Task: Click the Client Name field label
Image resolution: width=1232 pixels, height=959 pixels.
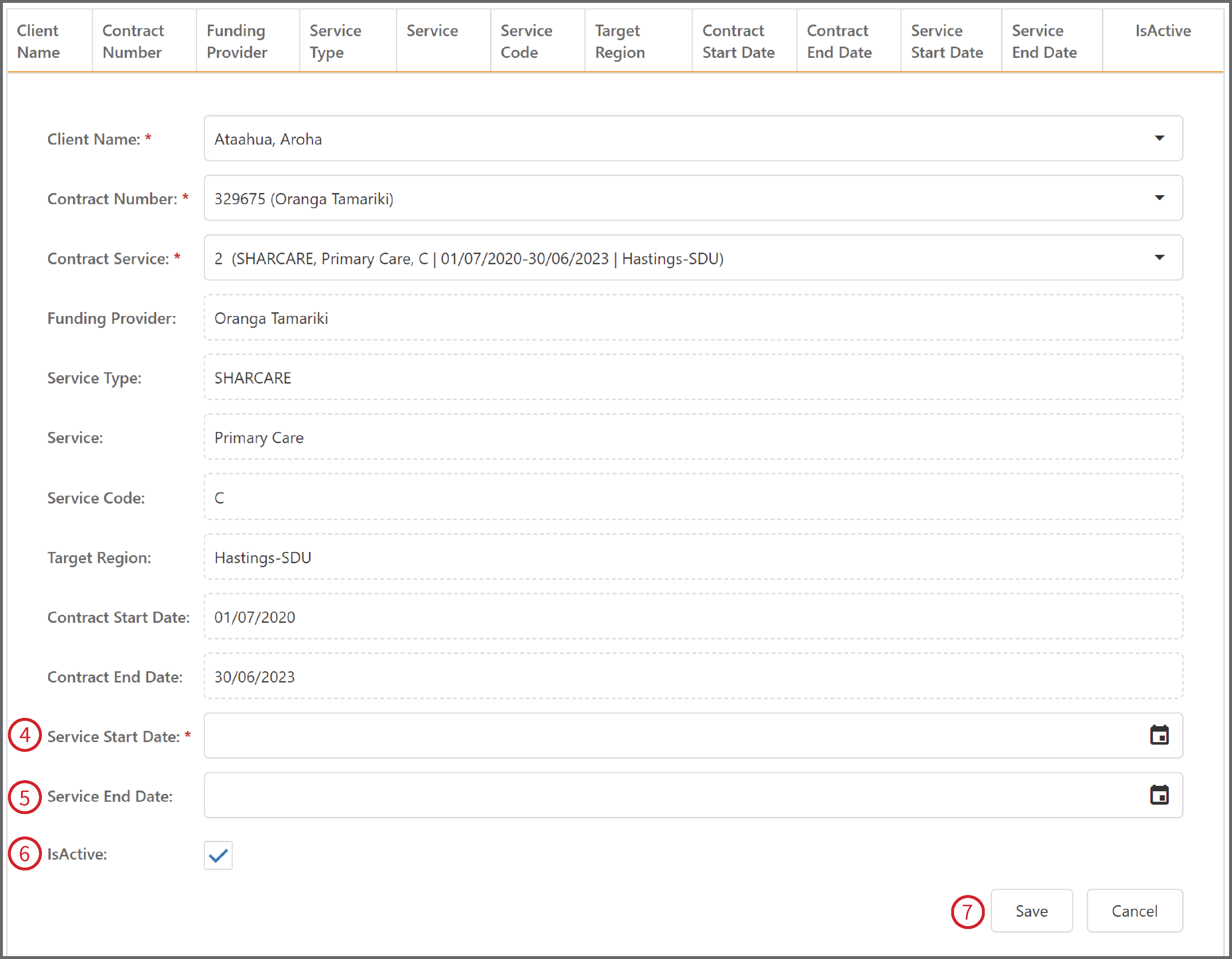Action: tap(94, 139)
